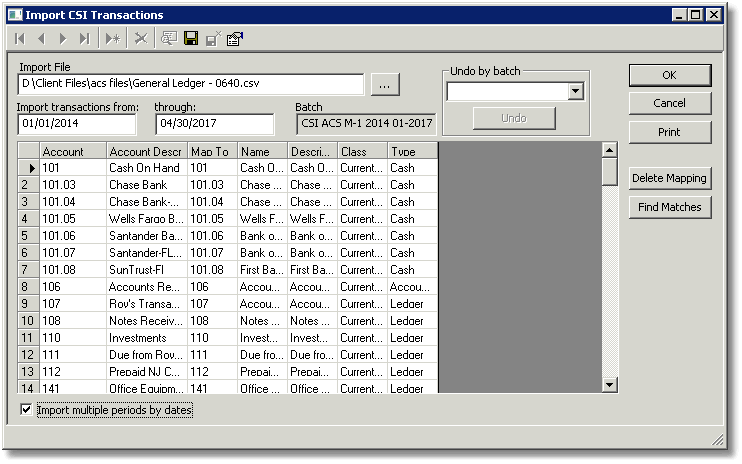Click the Map To column header
This screenshot has width=742, height=464.
pos(212,151)
